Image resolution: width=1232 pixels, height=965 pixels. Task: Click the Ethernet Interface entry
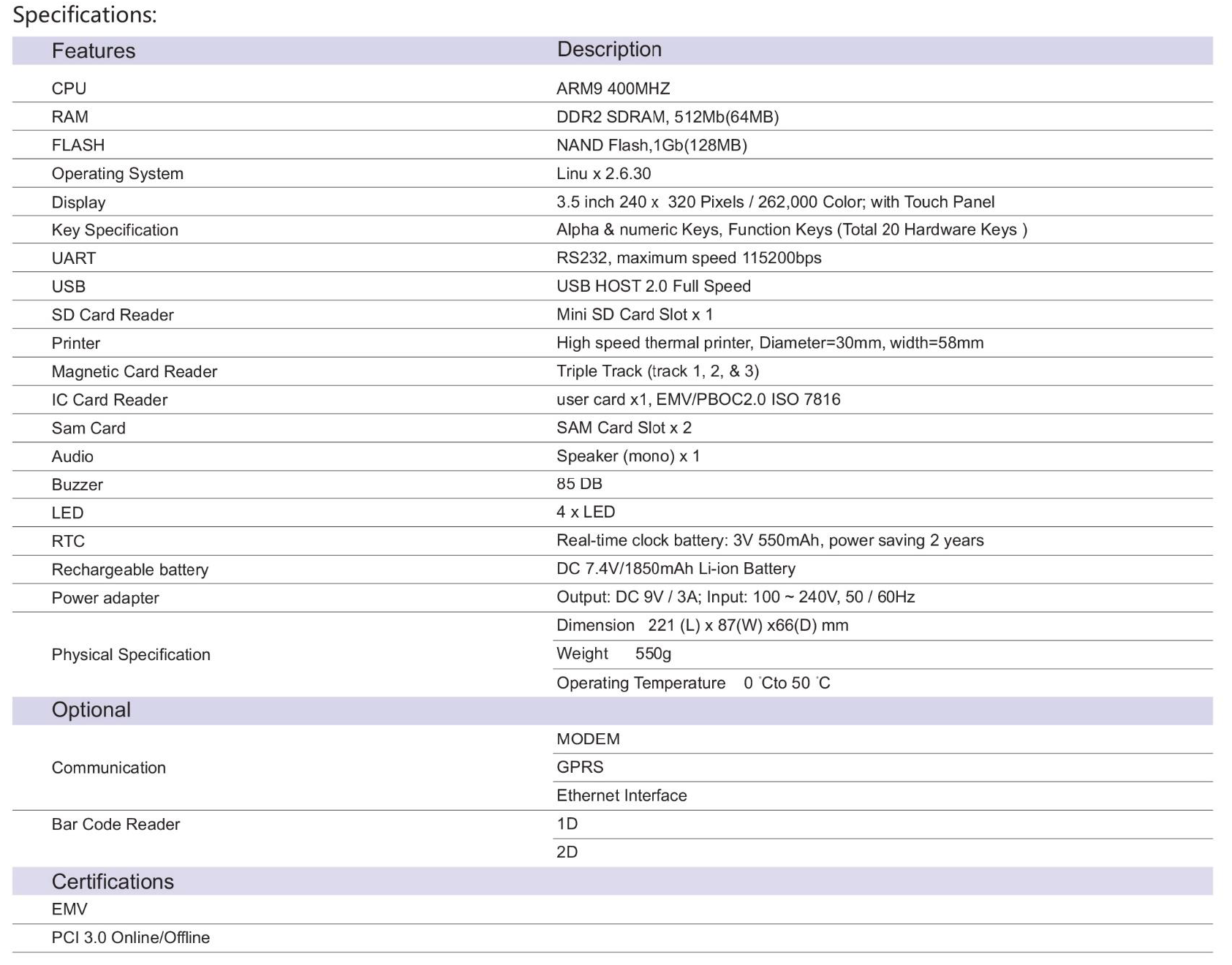pos(621,795)
